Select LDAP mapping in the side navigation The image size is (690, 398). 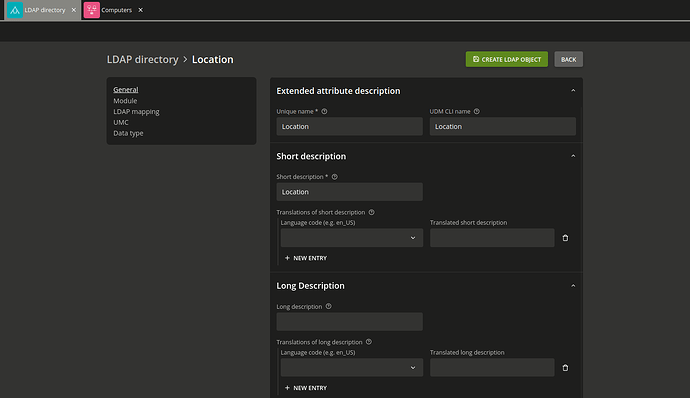(136, 111)
